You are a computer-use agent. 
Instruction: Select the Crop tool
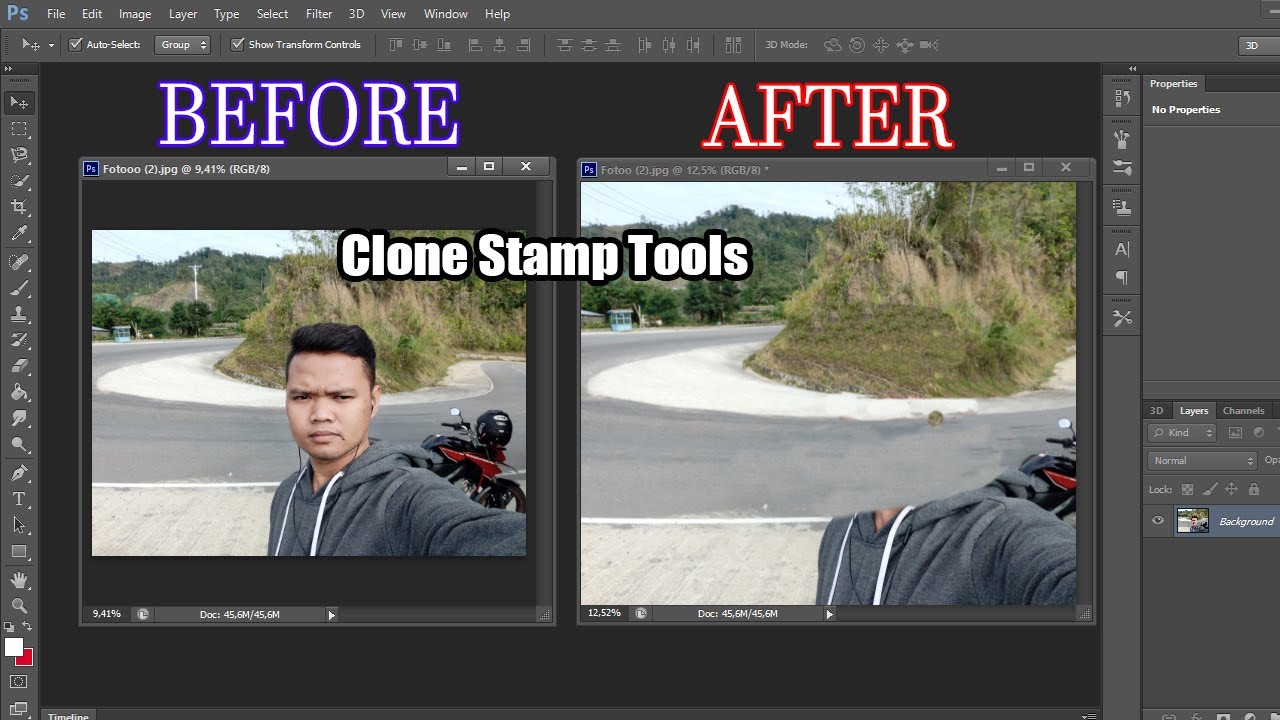[19, 207]
